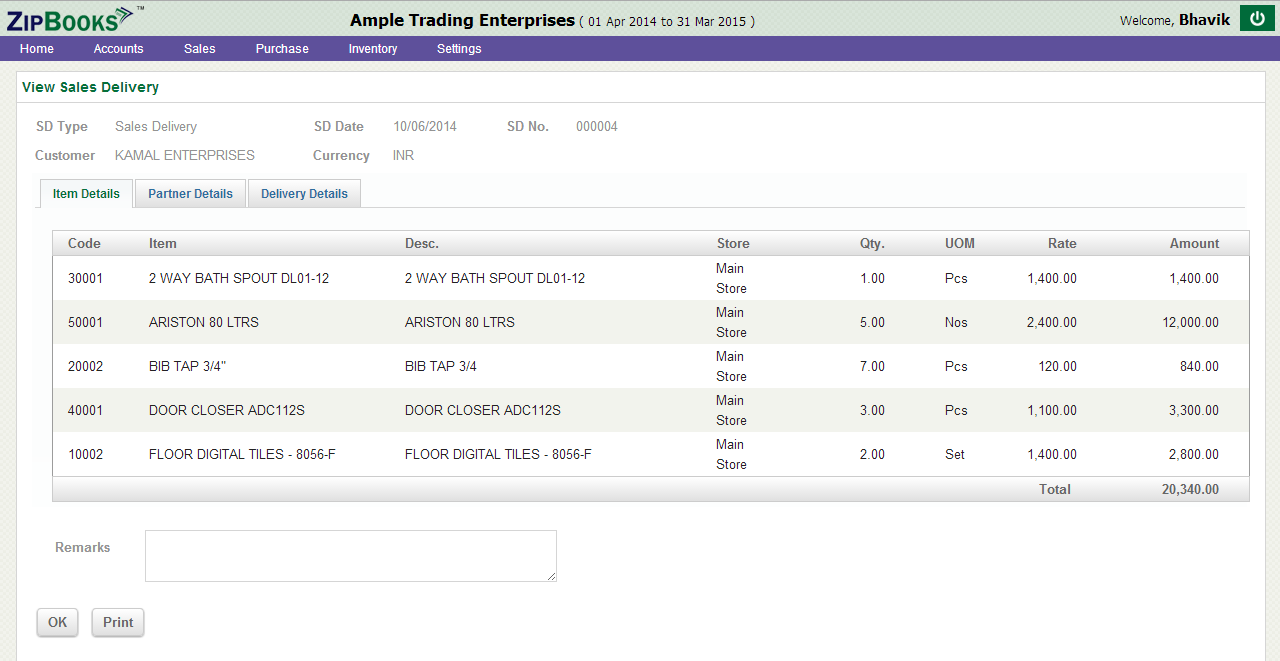Screen dimensions: 1280x661
Task: Open the Accounts menu
Action: pyautogui.click(x=119, y=49)
